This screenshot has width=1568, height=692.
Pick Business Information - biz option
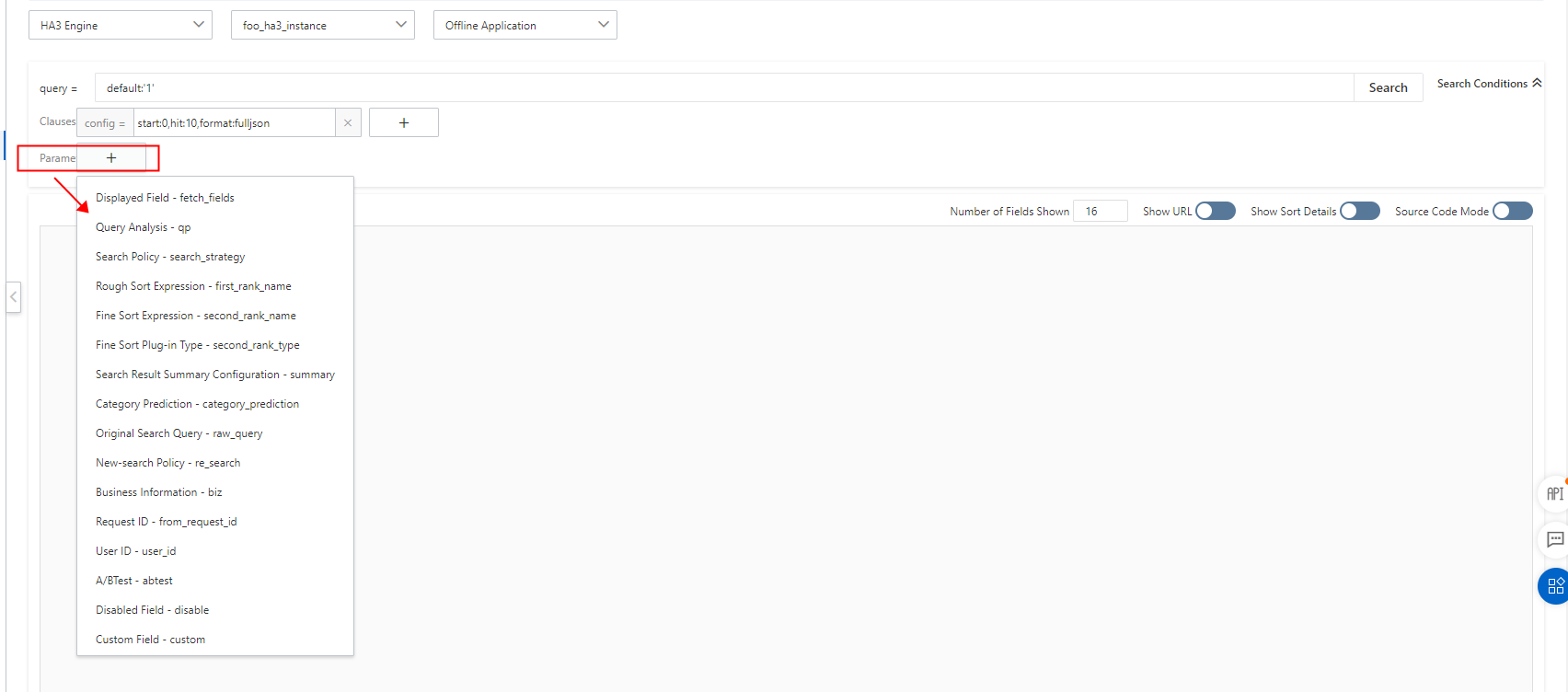[x=215, y=492]
